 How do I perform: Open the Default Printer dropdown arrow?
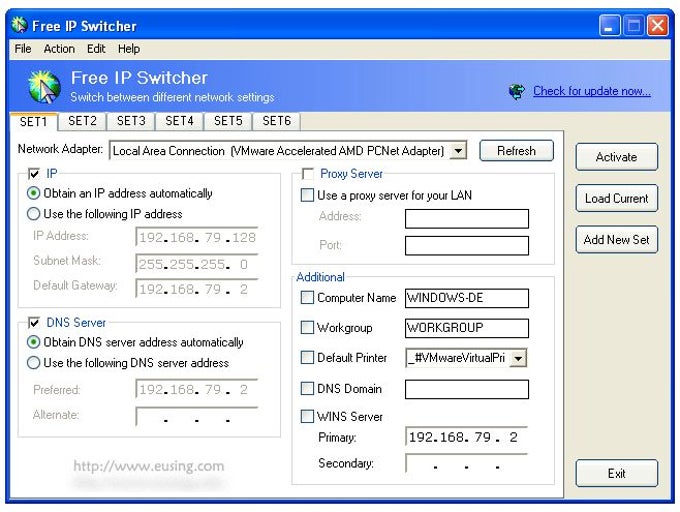(518, 358)
